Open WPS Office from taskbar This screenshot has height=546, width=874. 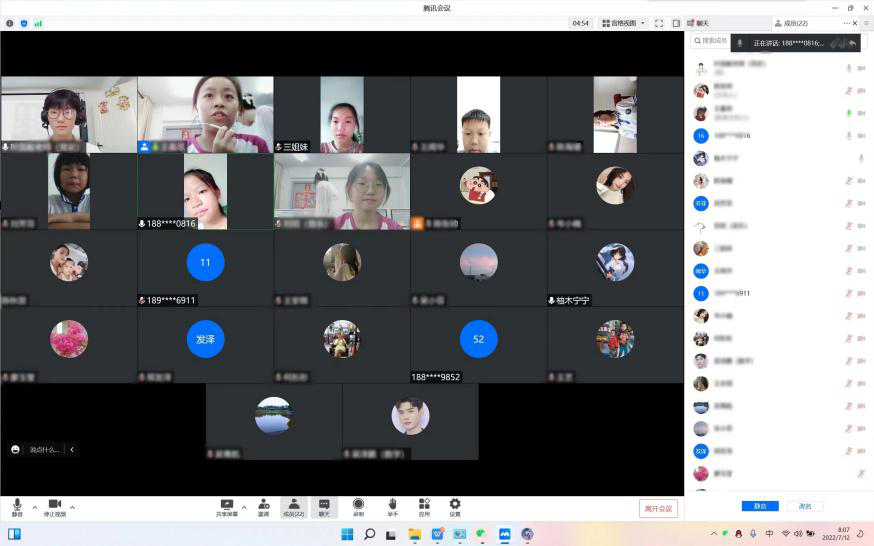tap(438, 534)
